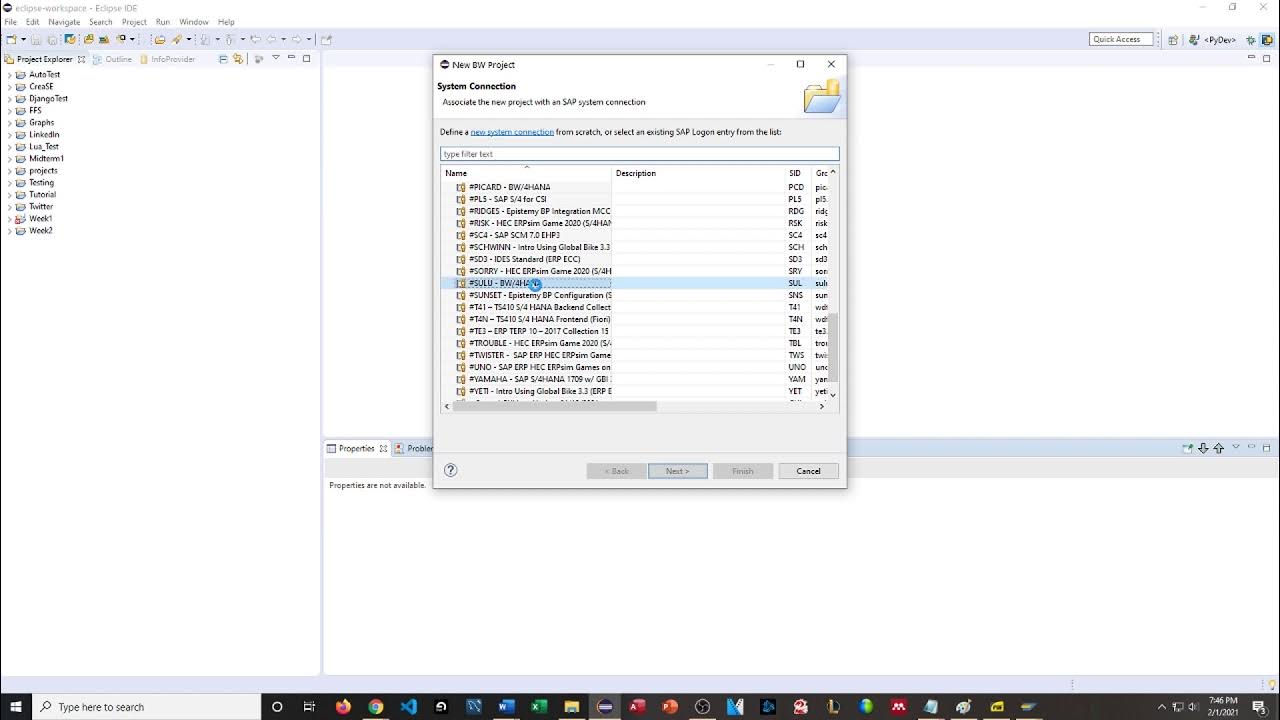Click the Quick Access field
The width and height of the screenshot is (1280, 720).
tap(1120, 39)
